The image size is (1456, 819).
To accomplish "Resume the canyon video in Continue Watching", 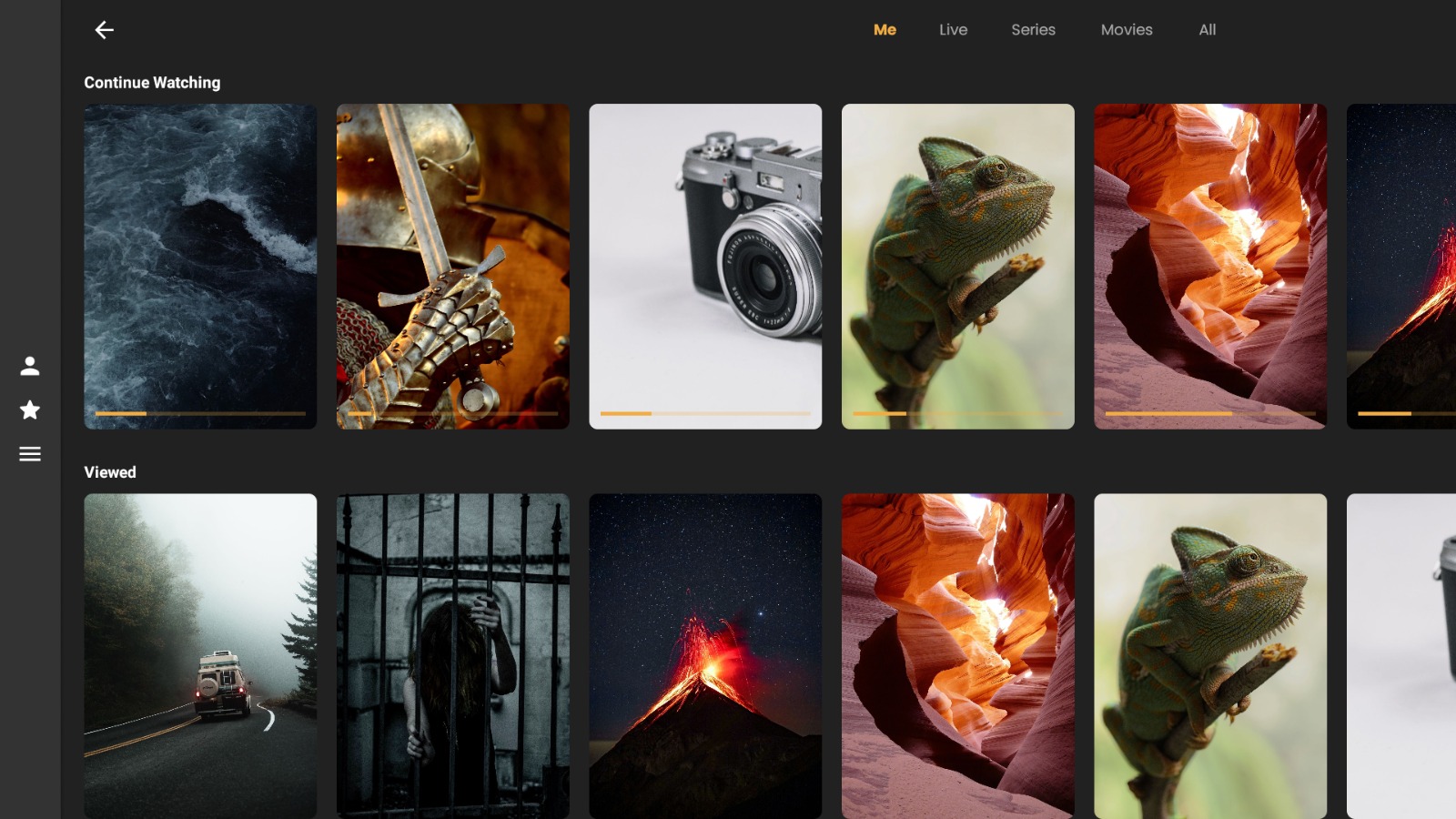I will click(1210, 266).
